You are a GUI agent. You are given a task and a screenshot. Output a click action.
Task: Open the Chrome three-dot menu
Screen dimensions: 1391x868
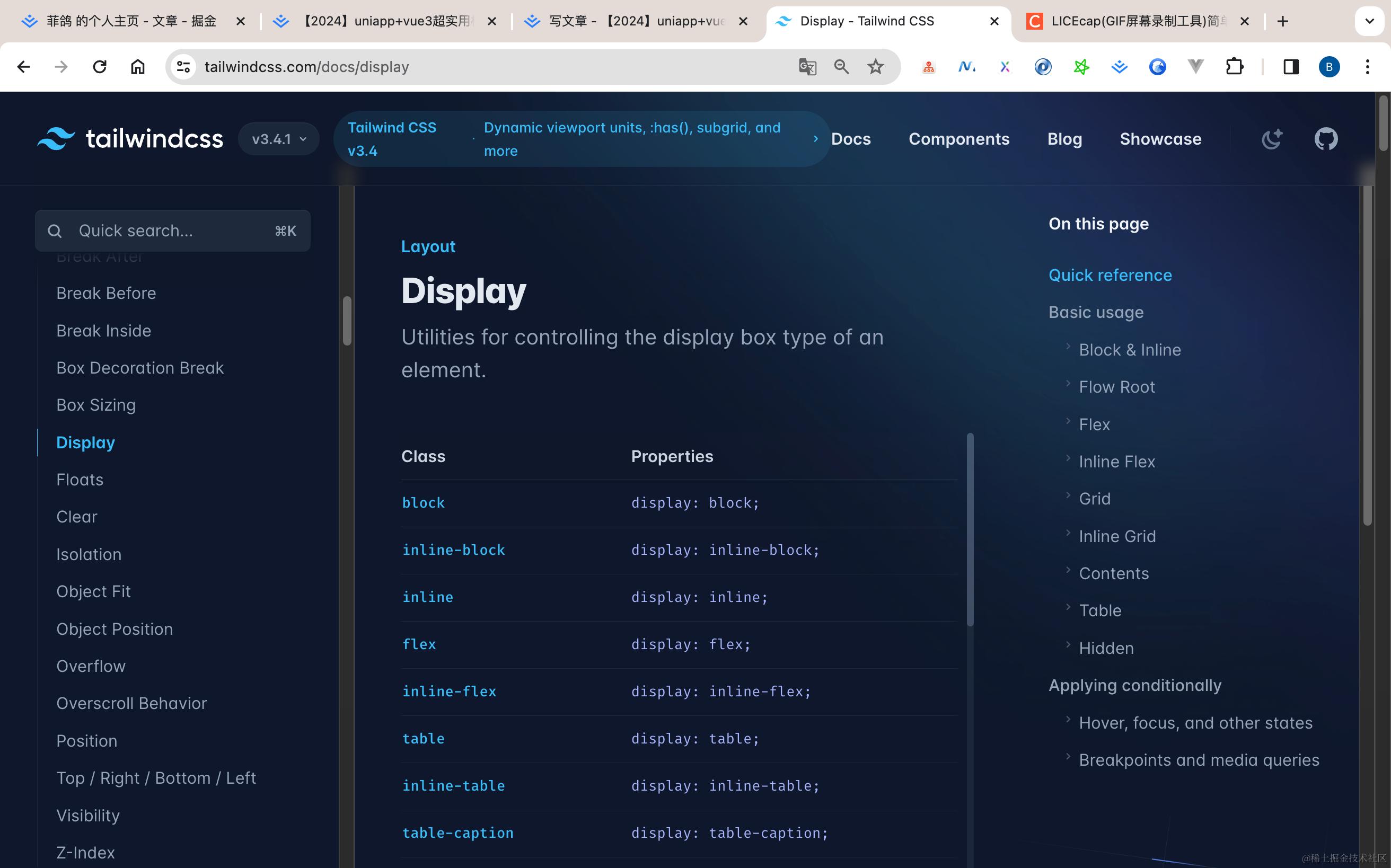[1367, 67]
